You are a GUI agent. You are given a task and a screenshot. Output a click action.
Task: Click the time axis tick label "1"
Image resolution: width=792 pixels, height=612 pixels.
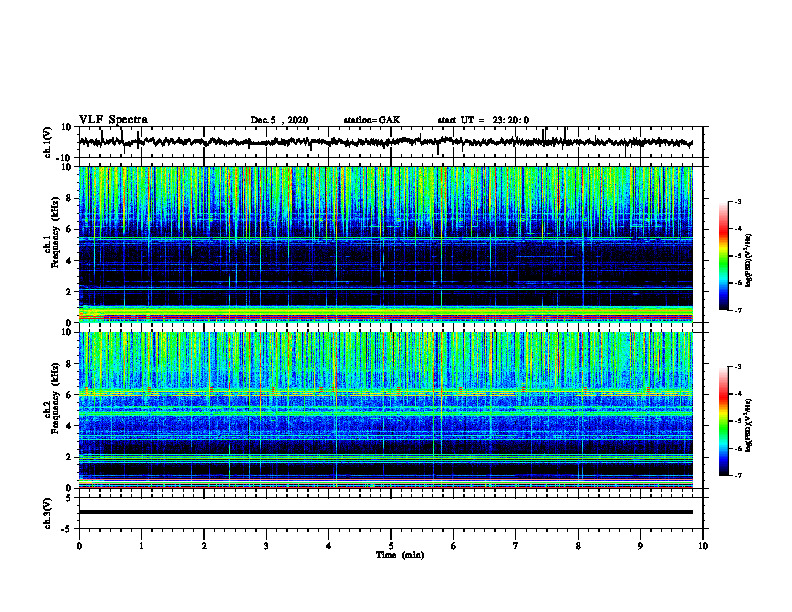(141, 546)
